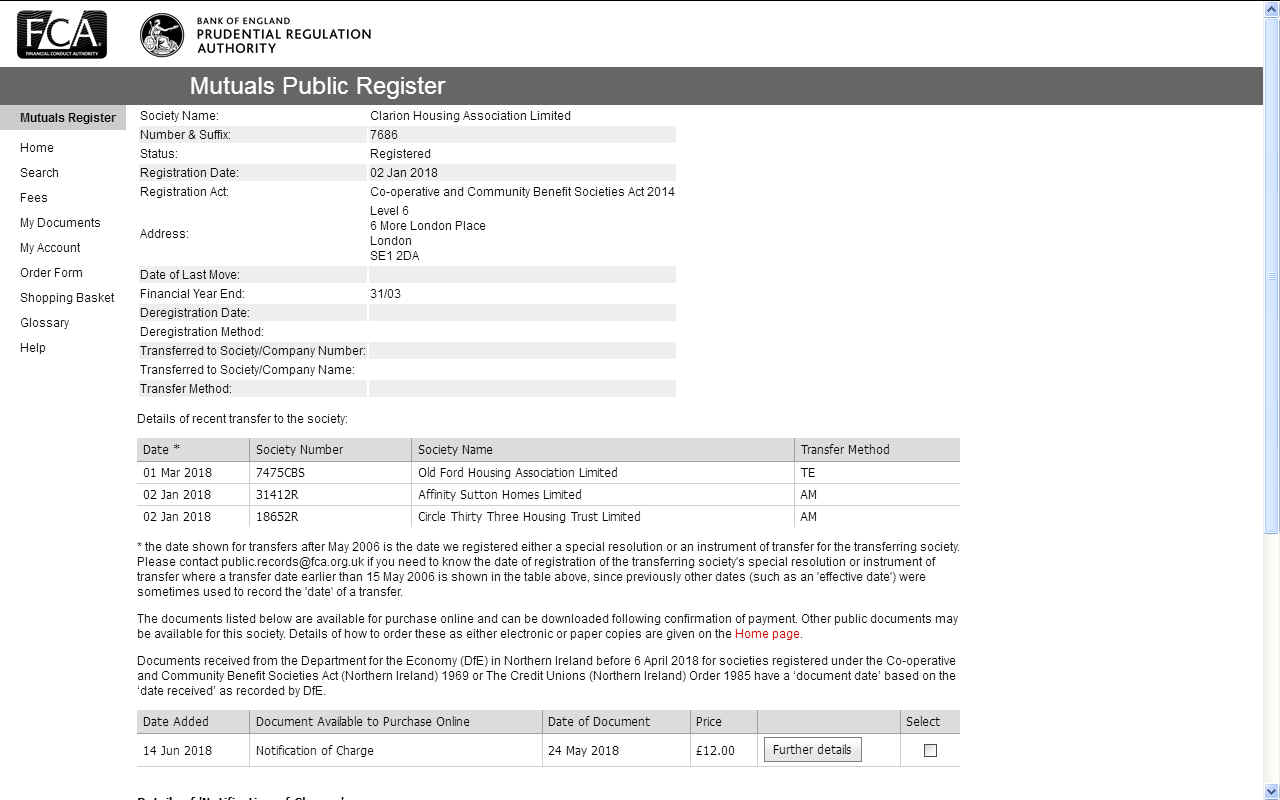Click Further details for Notification of Charge
1280x800 pixels.
coord(812,750)
